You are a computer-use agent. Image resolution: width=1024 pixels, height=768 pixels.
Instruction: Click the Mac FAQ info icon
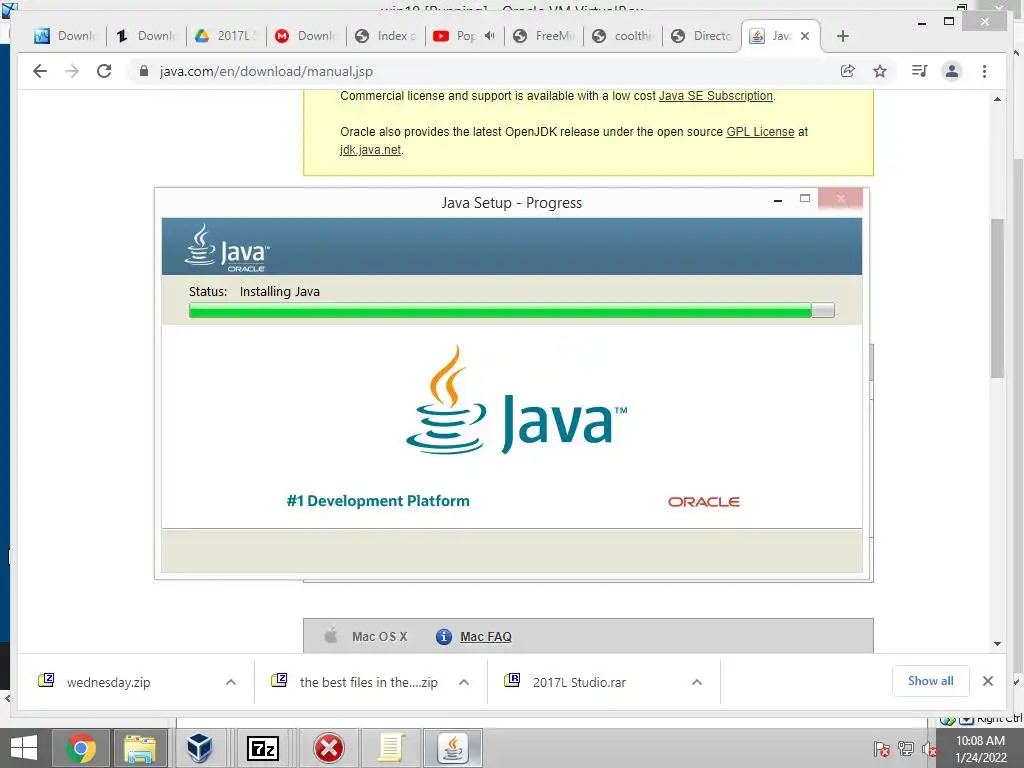pos(444,637)
